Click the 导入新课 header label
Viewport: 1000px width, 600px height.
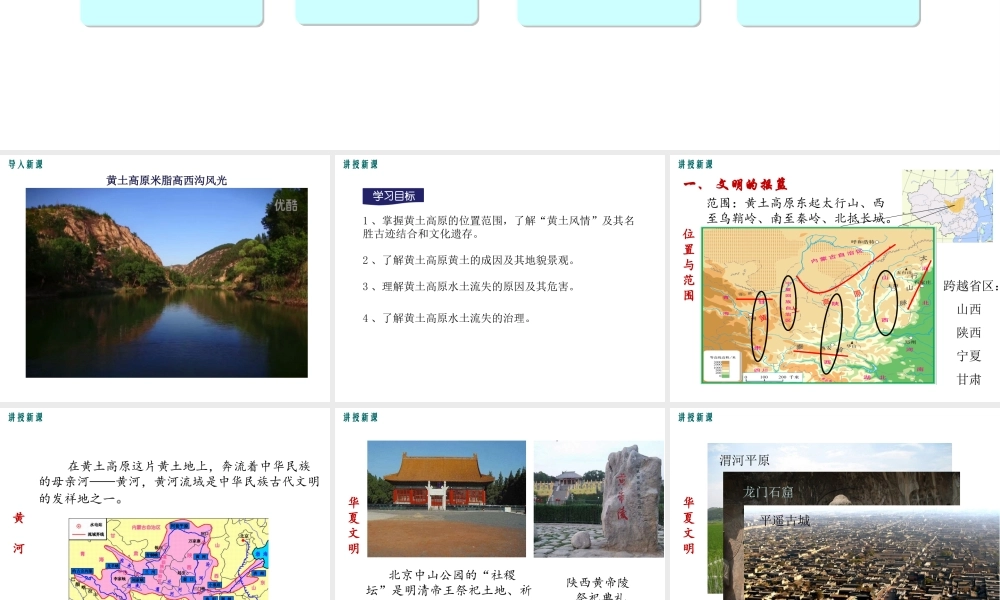click(x=26, y=164)
